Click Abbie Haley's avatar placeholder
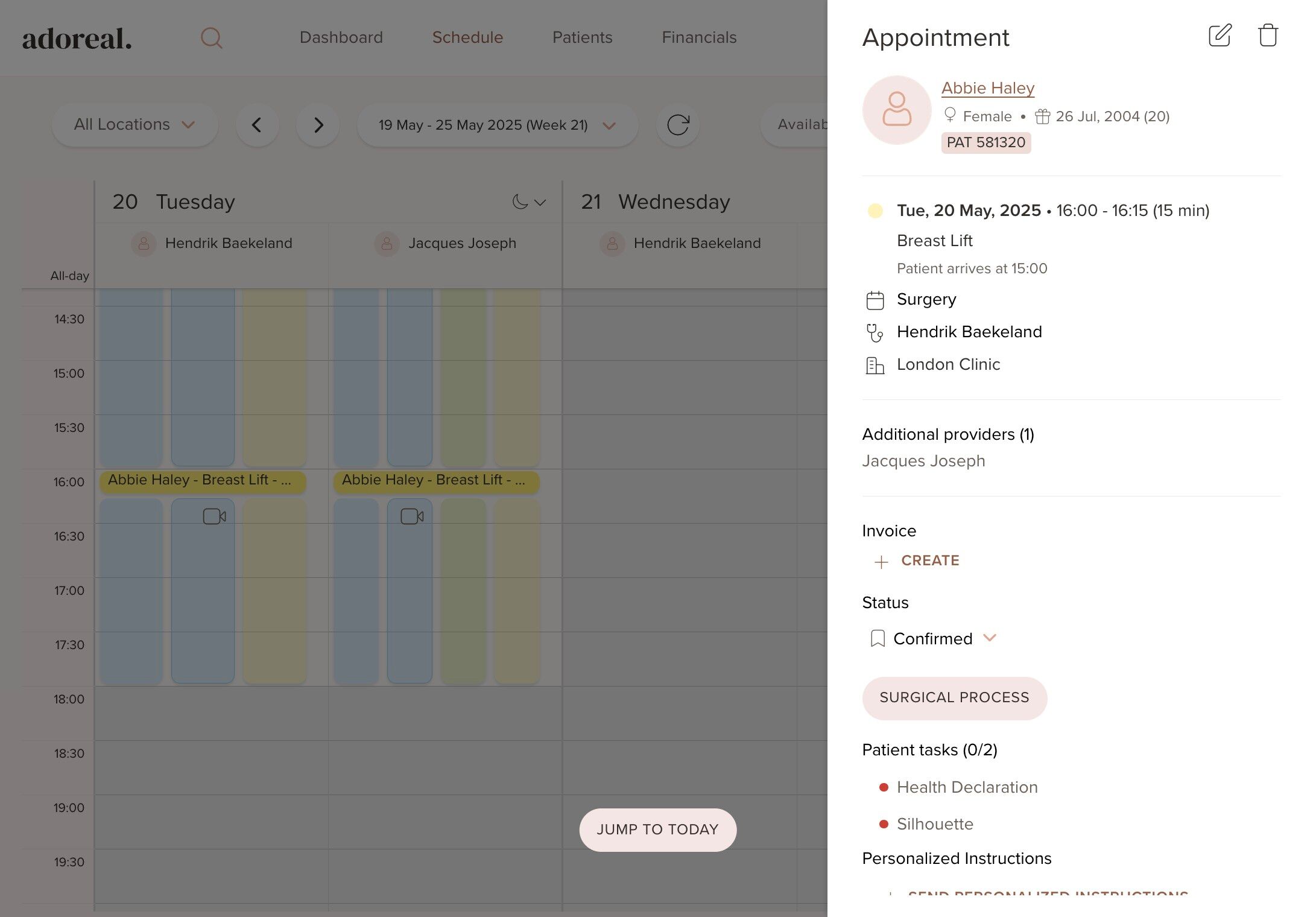This screenshot has height=917, width=1316. coord(896,110)
